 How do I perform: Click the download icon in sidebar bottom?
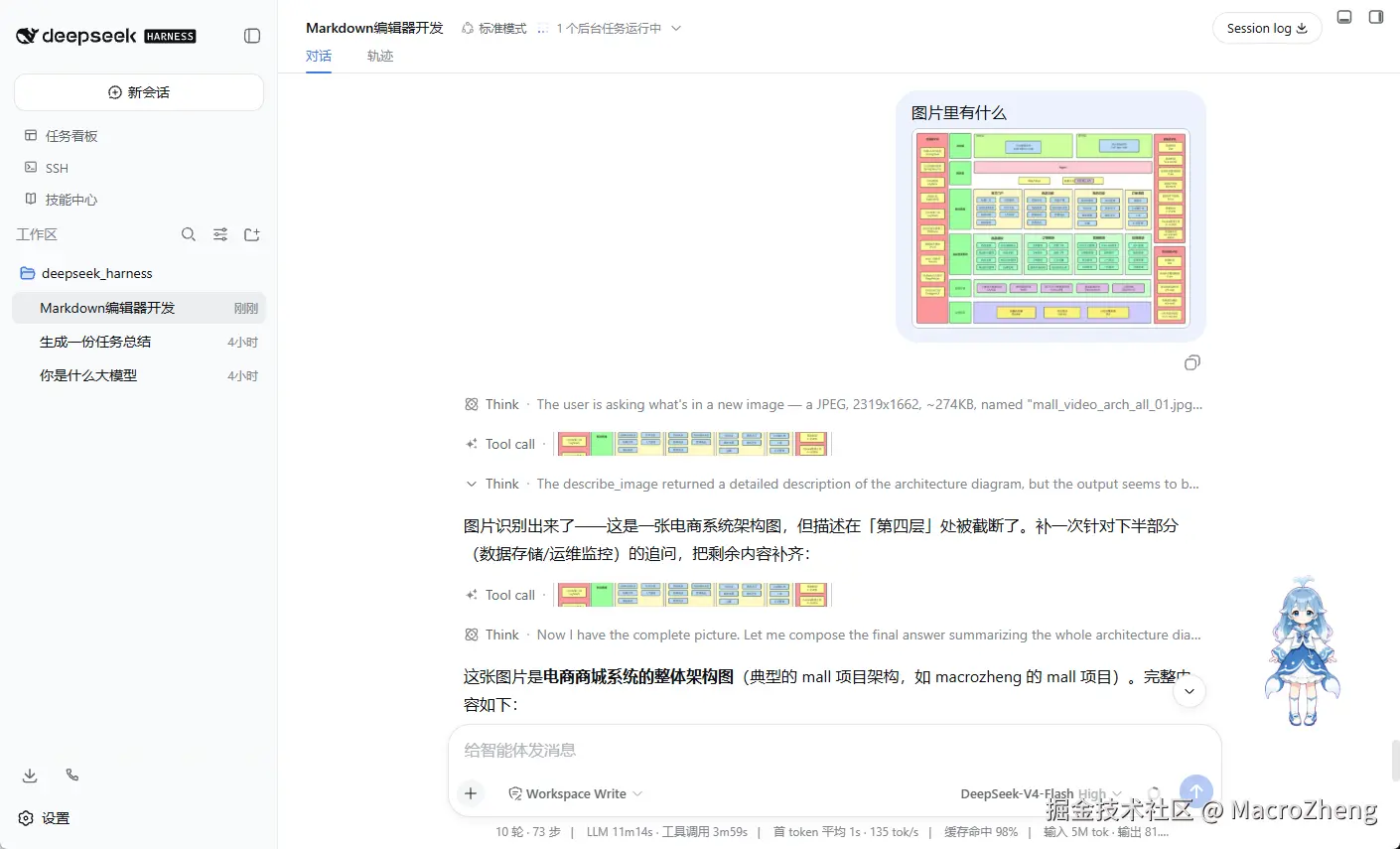click(30, 776)
